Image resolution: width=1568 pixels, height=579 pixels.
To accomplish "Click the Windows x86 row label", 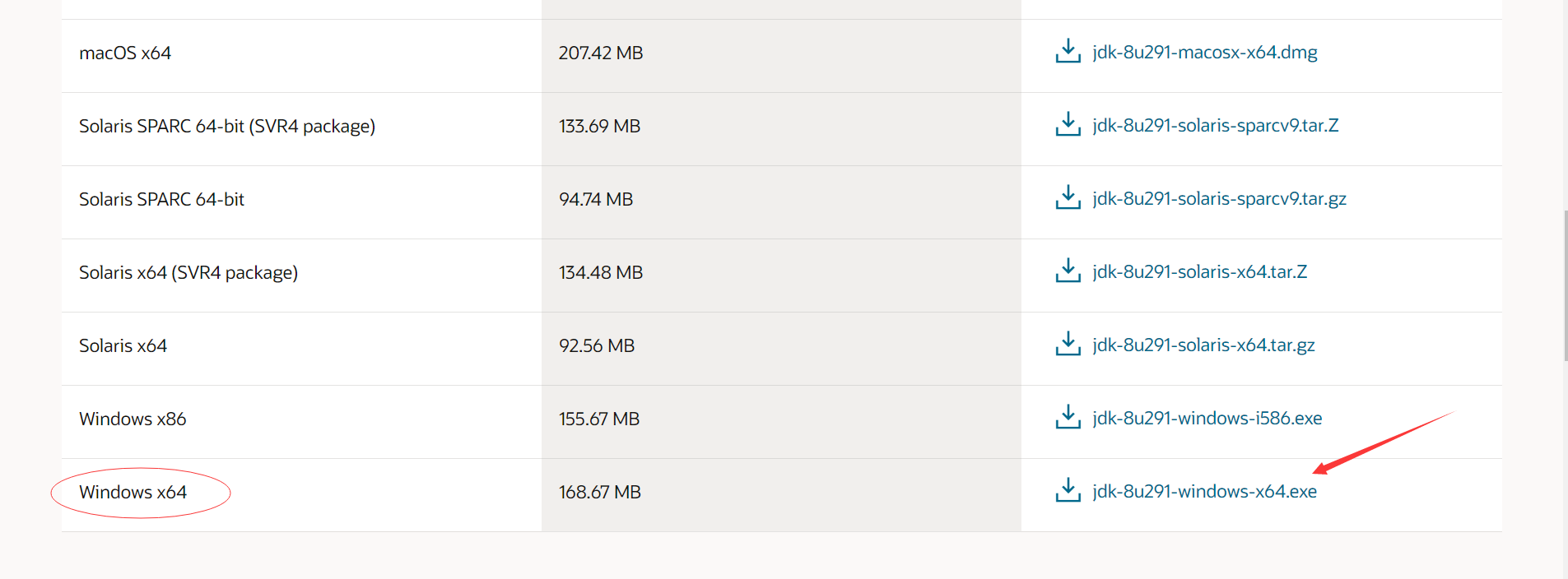I will (133, 419).
